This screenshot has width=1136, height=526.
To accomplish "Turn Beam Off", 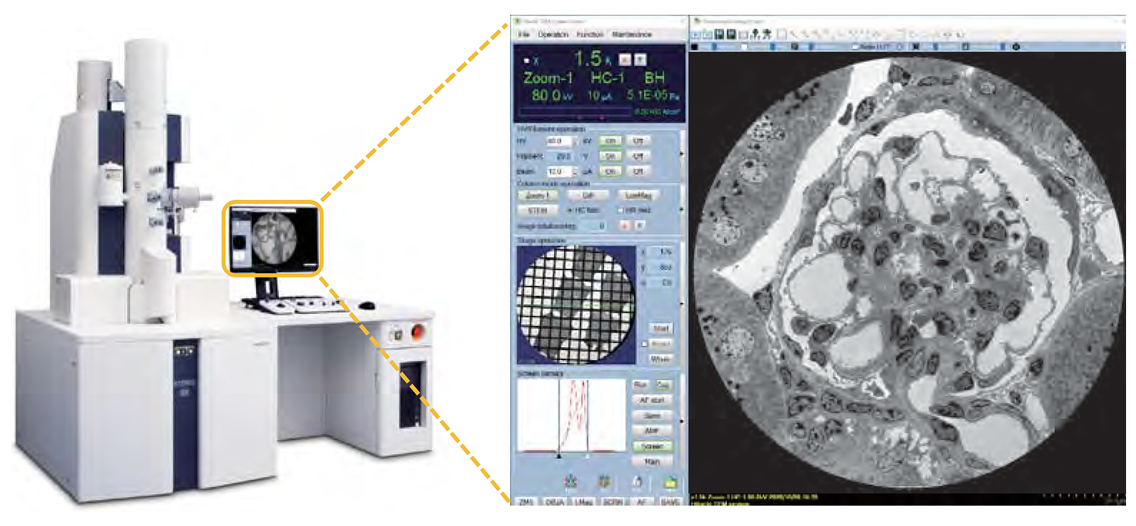I will 638,172.
